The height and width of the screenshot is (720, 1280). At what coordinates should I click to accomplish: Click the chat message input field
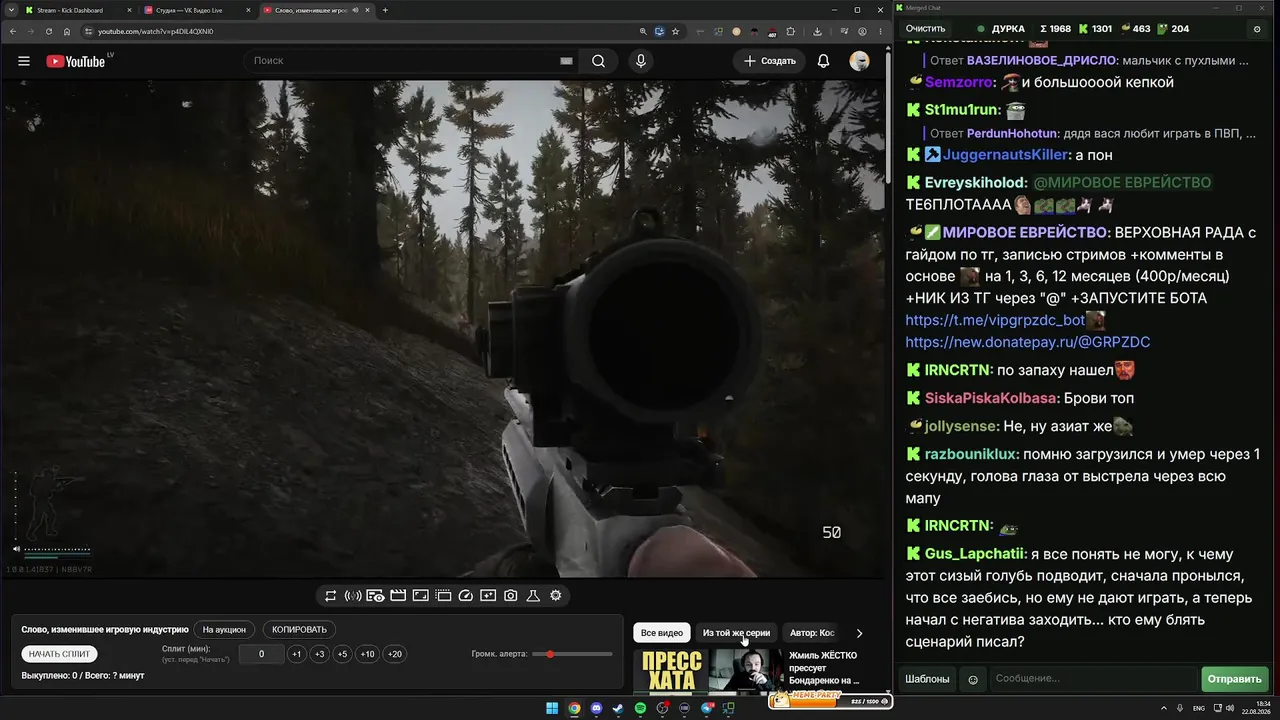[x=1093, y=679]
